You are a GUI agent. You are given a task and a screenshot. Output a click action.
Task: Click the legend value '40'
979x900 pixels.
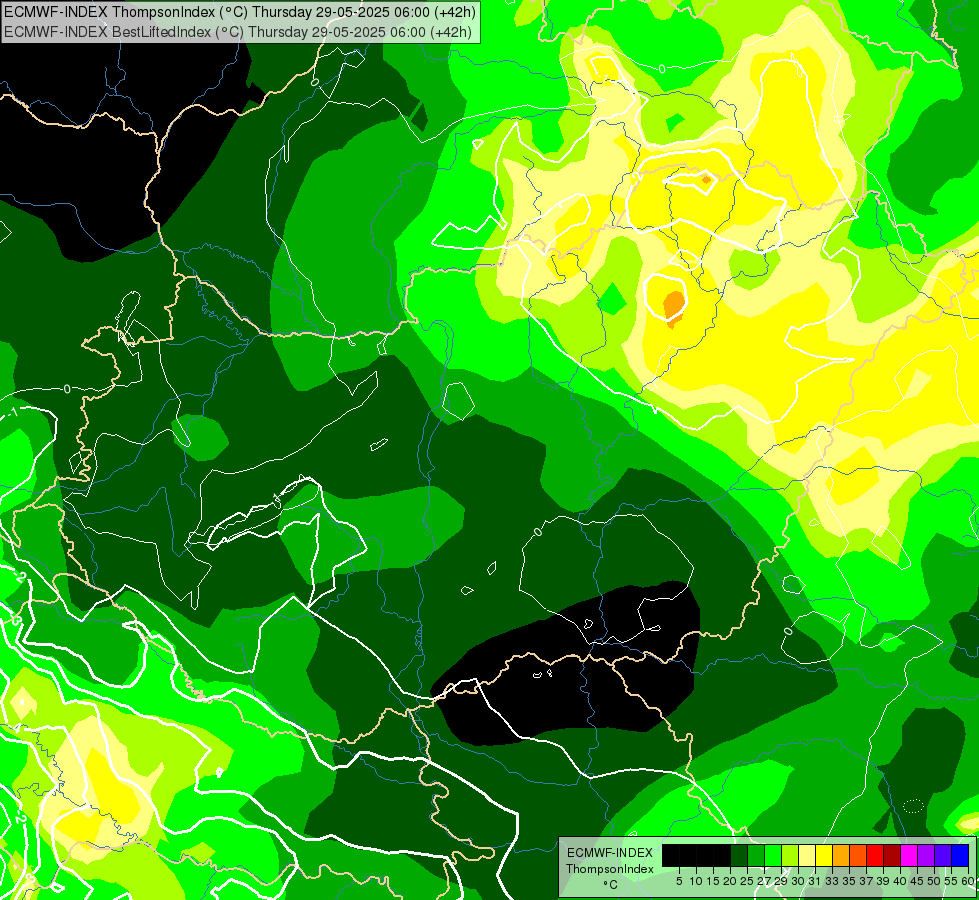(900, 881)
